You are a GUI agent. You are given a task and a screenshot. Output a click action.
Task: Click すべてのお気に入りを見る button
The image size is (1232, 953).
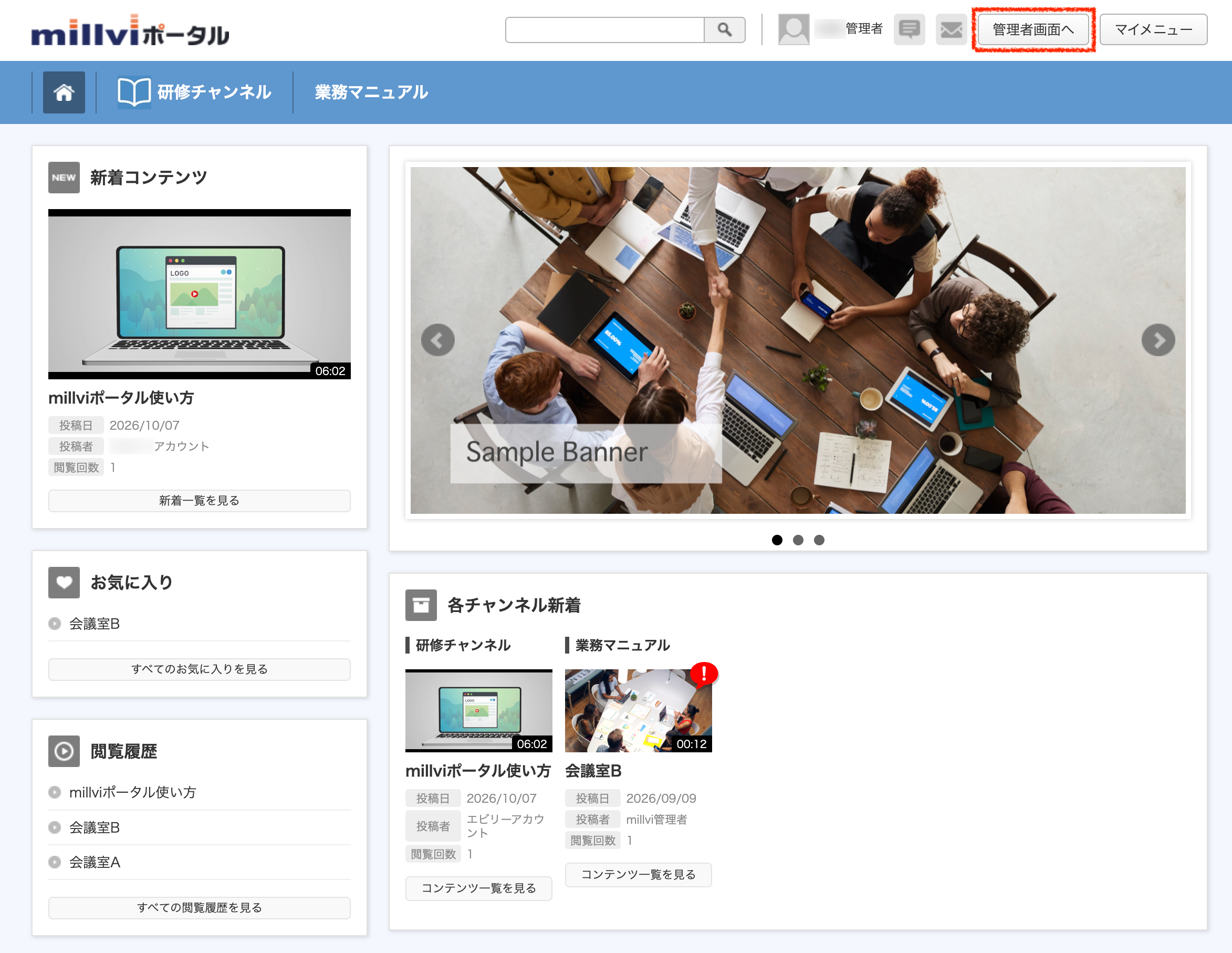pos(199,669)
